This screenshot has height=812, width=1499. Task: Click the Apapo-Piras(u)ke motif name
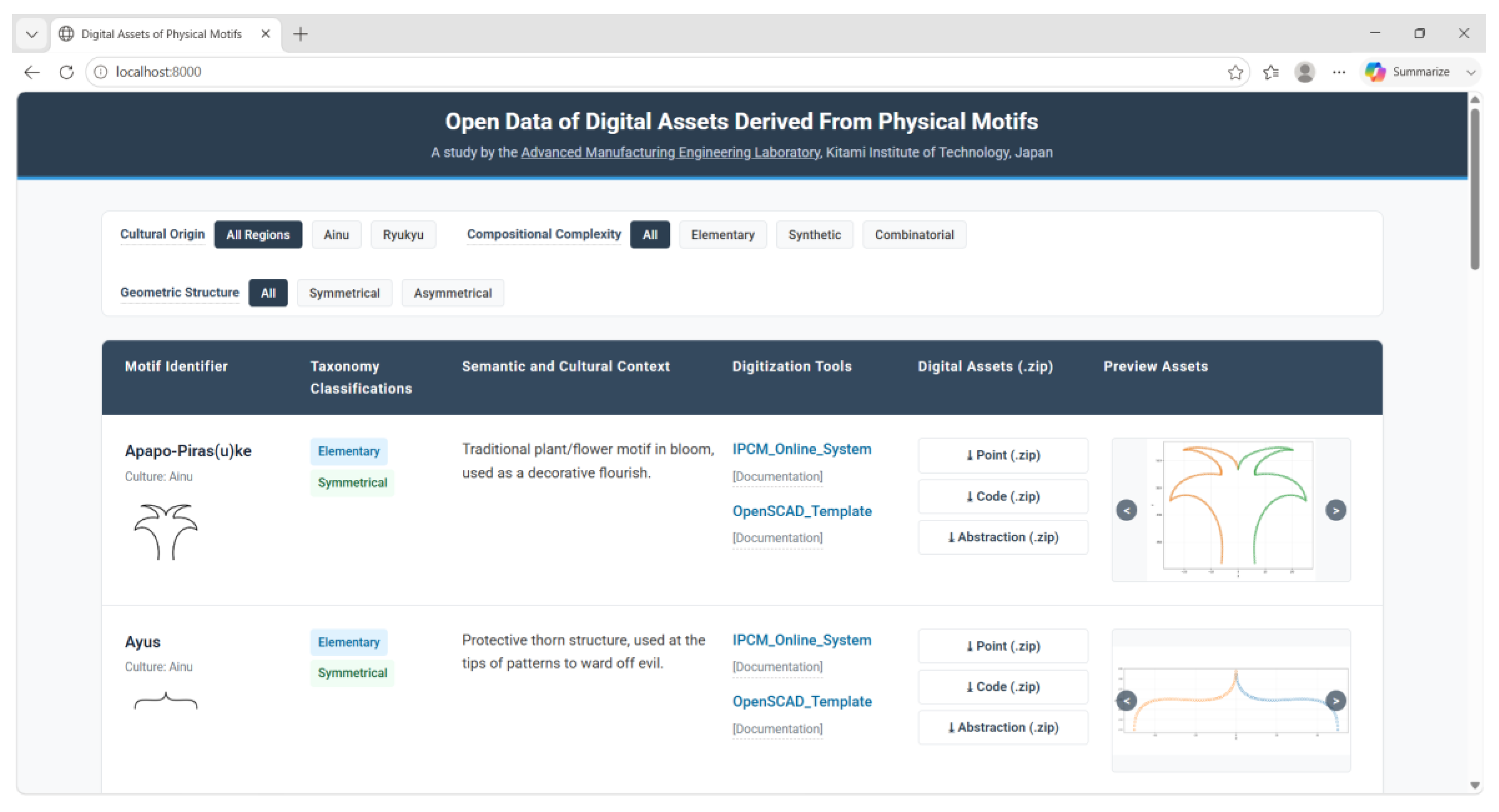point(188,451)
